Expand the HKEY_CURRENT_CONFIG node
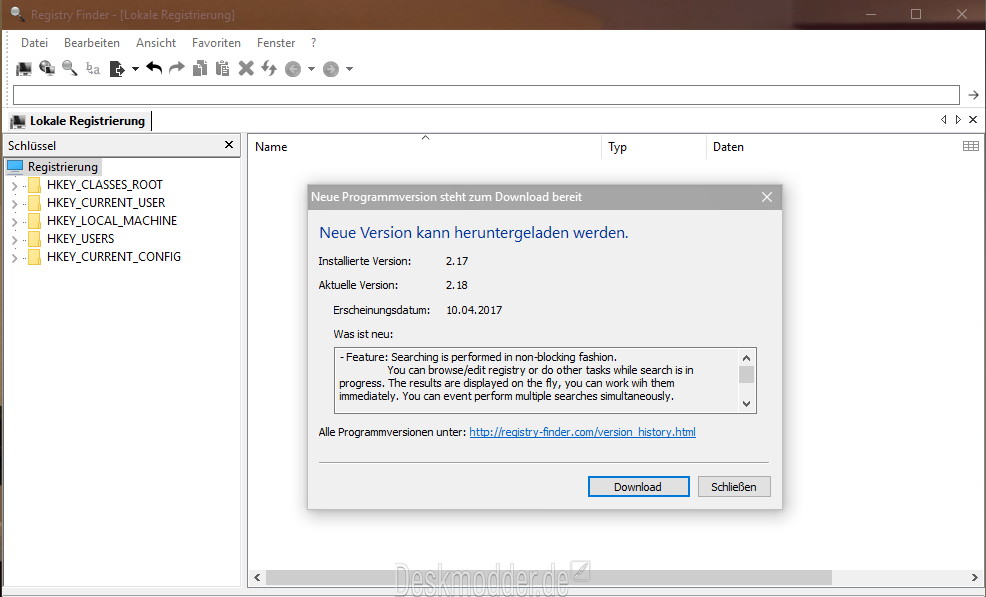986x597 pixels. click(x=14, y=257)
